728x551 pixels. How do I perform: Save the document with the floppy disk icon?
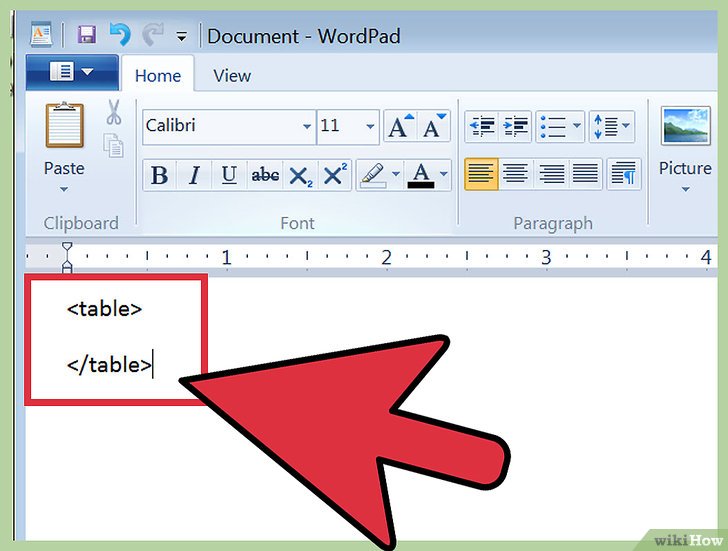coord(86,35)
